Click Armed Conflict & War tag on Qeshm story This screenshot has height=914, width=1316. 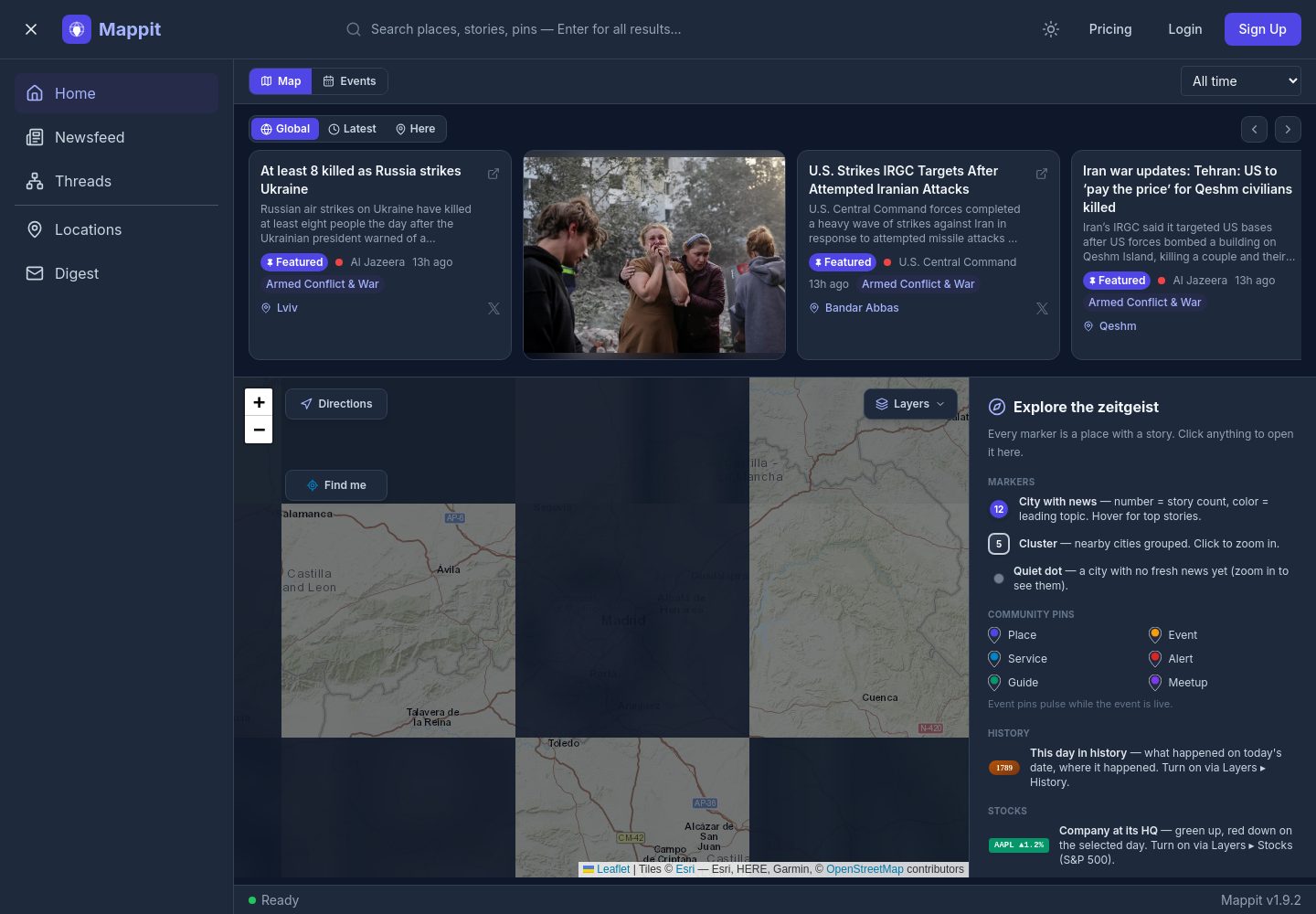click(1144, 303)
